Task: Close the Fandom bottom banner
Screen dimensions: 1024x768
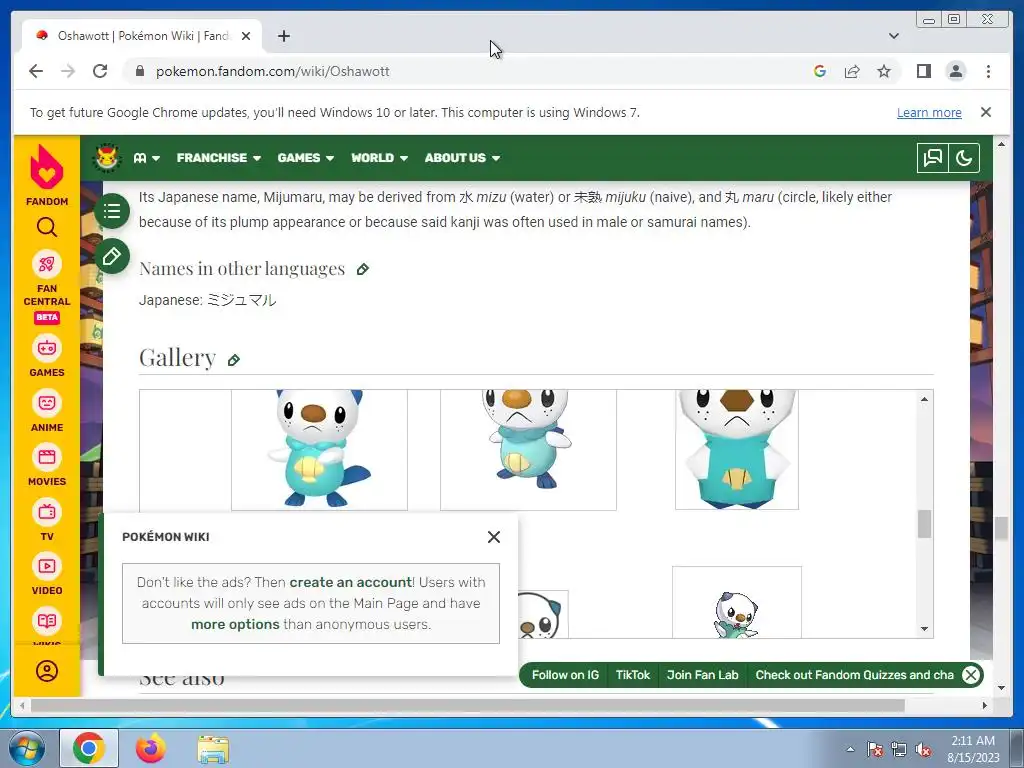Action: click(x=971, y=675)
